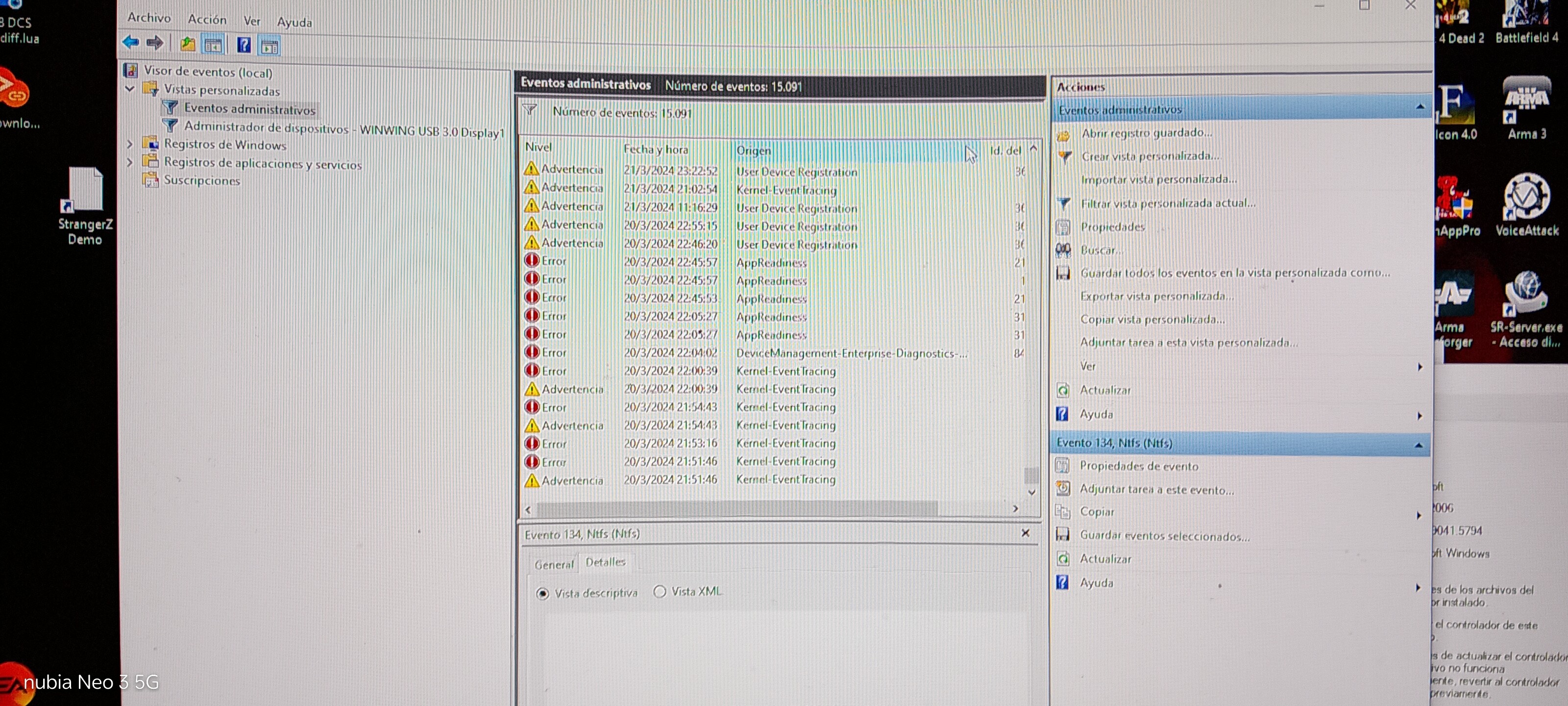
Task: Expand Registros de aplicaciones y servicios node
Action: (x=130, y=162)
